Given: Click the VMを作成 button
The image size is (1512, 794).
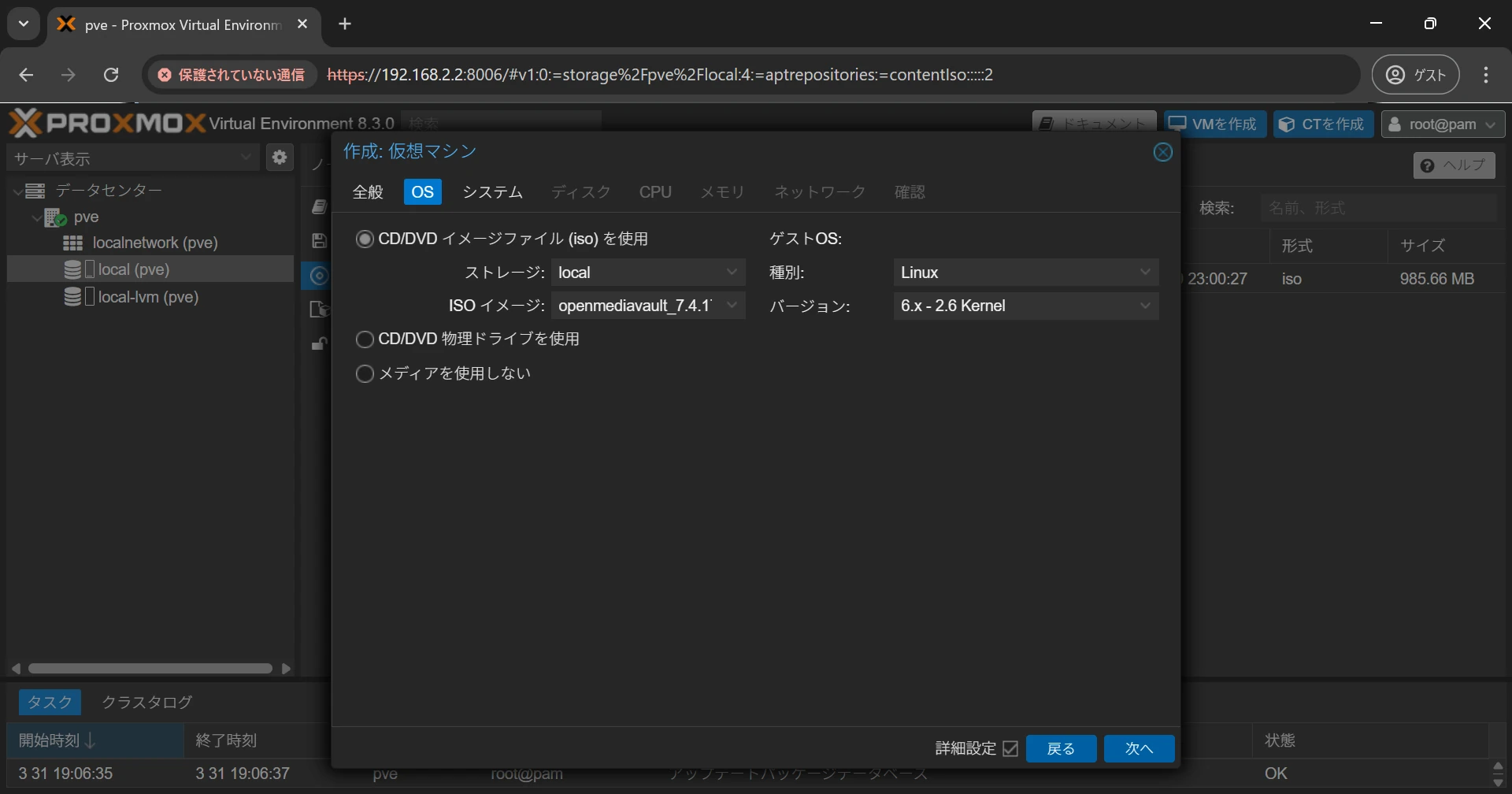Looking at the screenshot, I should tap(1215, 124).
